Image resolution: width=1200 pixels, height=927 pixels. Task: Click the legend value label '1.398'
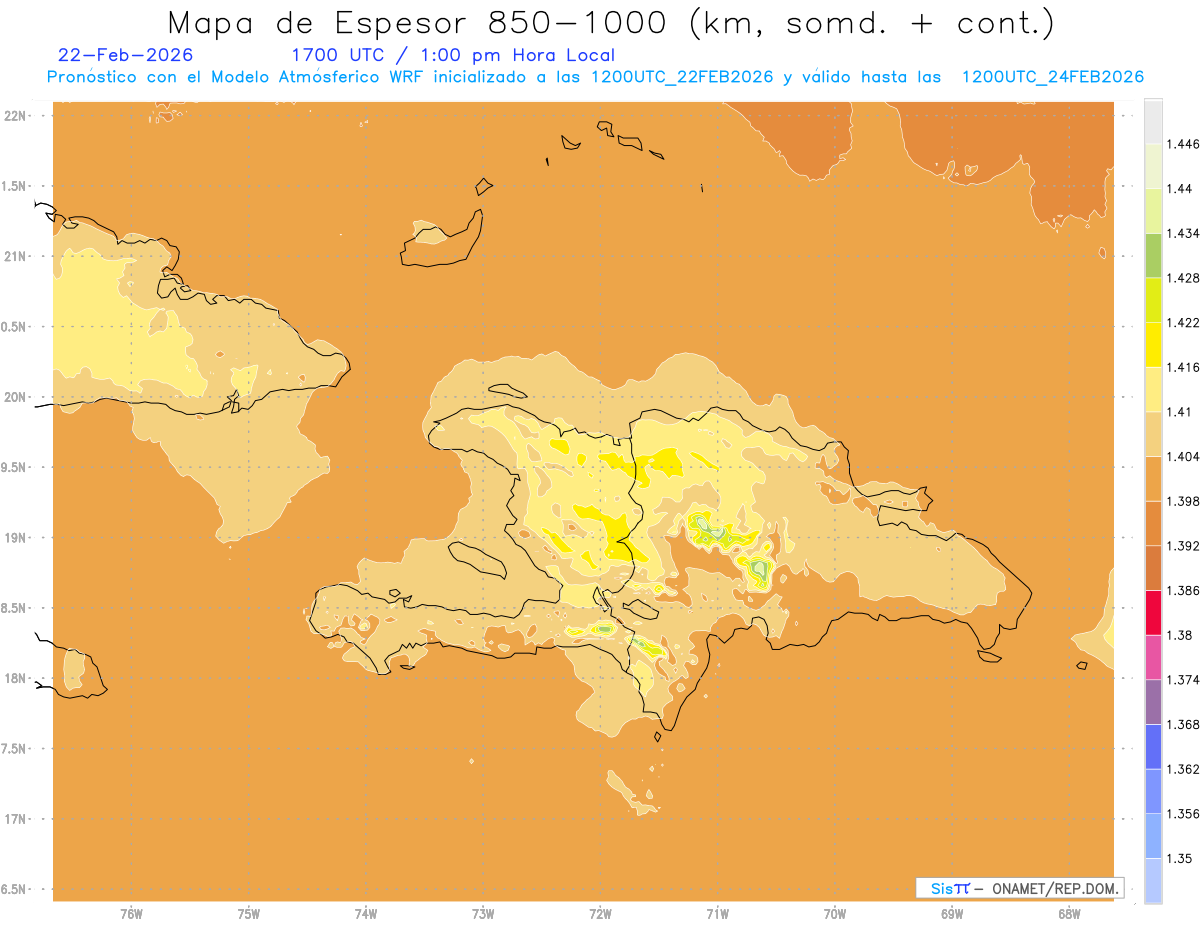(x=1183, y=501)
